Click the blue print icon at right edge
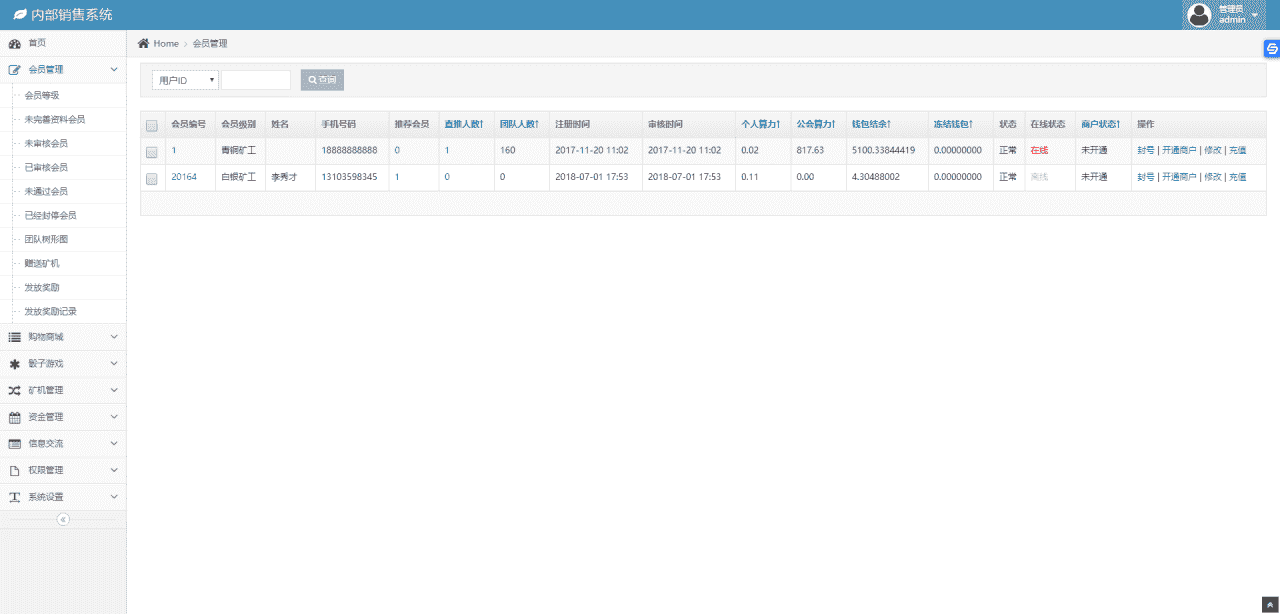The width and height of the screenshot is (1280, 614). pos(1272,48)
